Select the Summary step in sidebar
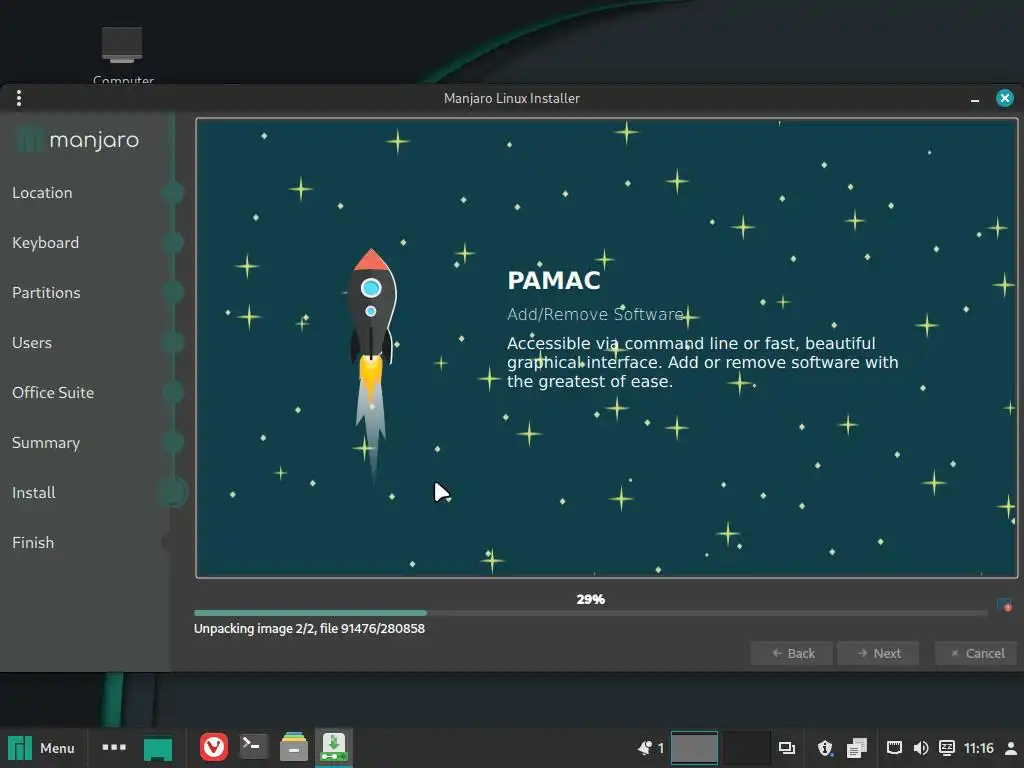1024x768 pixels. (x=46, y=442)
